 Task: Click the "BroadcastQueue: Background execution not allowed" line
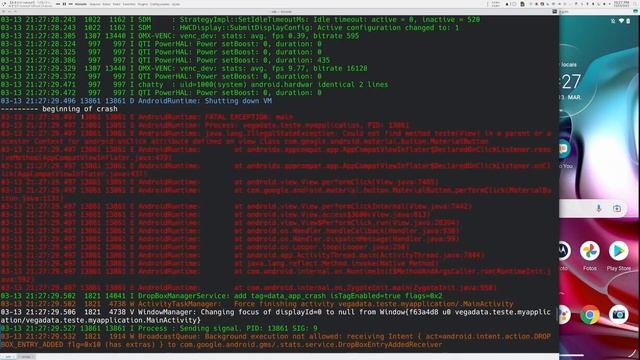(276, 341)
